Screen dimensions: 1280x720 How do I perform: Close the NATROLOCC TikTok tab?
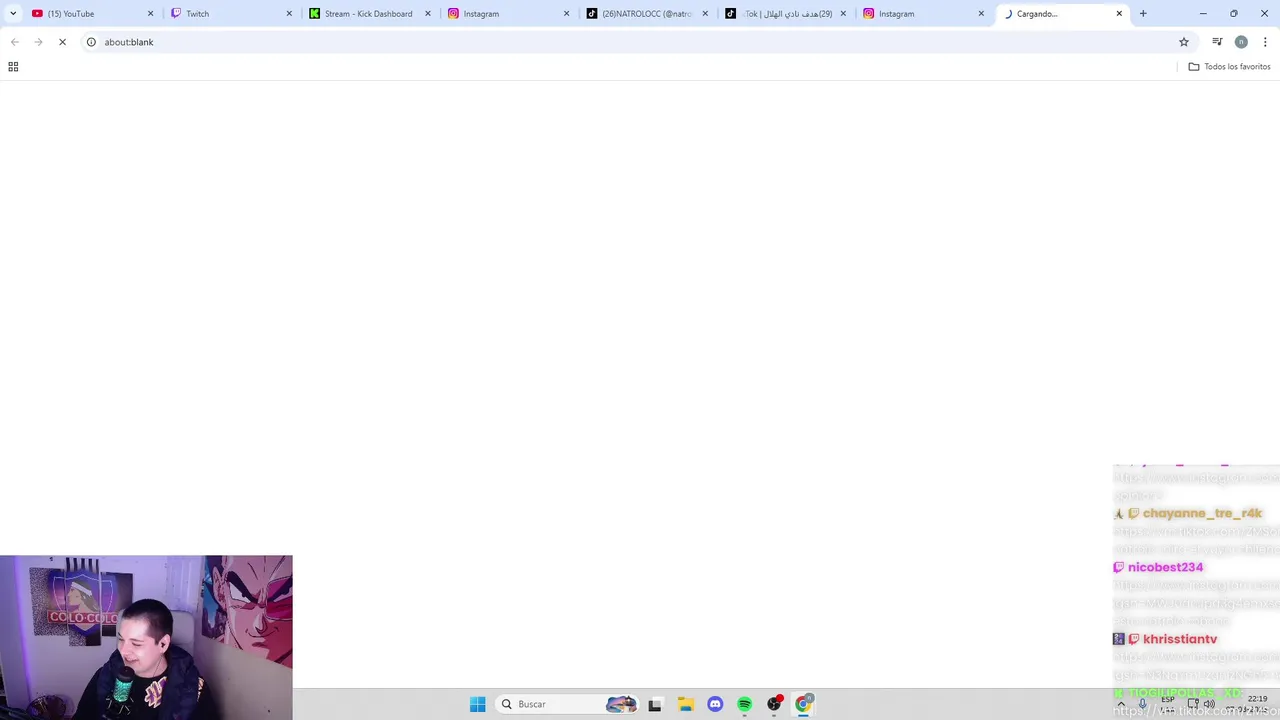705,14
